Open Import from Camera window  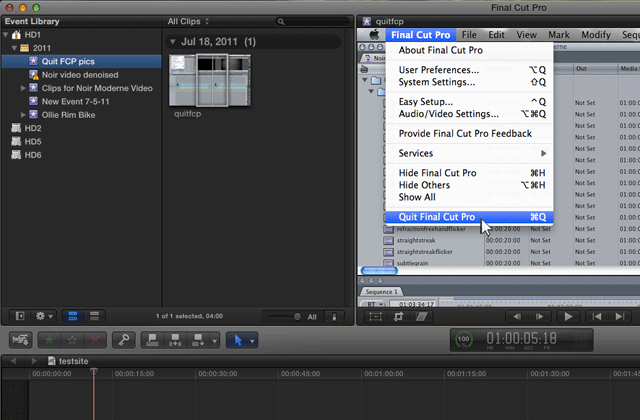tap(20, 340)
